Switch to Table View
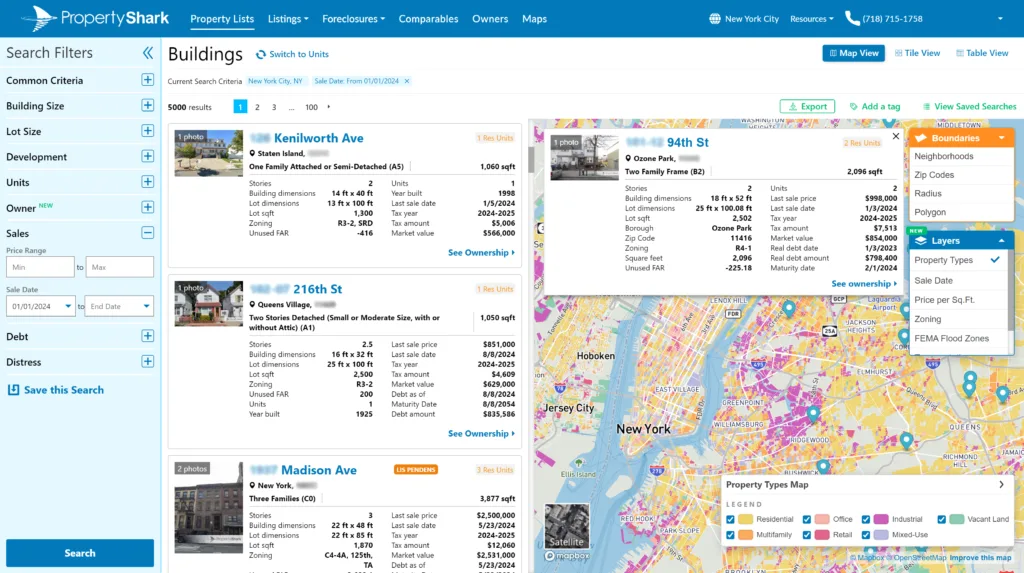The width and height of the screenshot is (1024, 573). tap(981, 53)
